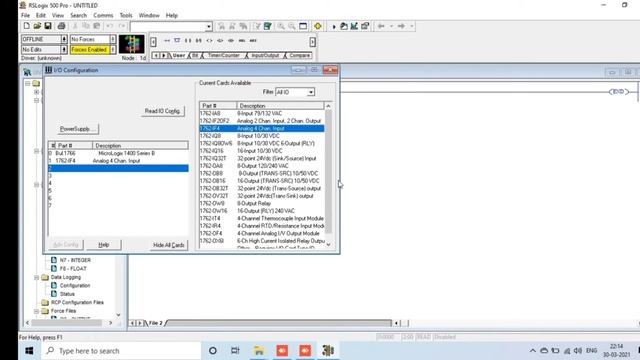Open the Edit menu
Screen dimensions: 640x360
pyautogui.click(x=41, y=15)
